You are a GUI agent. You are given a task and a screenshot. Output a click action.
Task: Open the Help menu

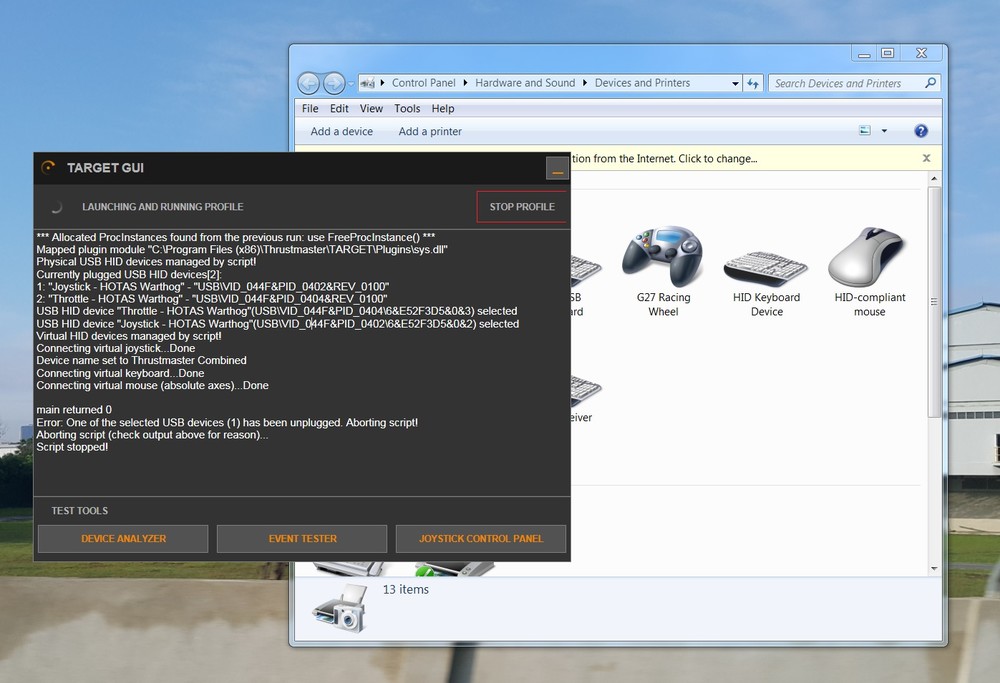point(443,108)
